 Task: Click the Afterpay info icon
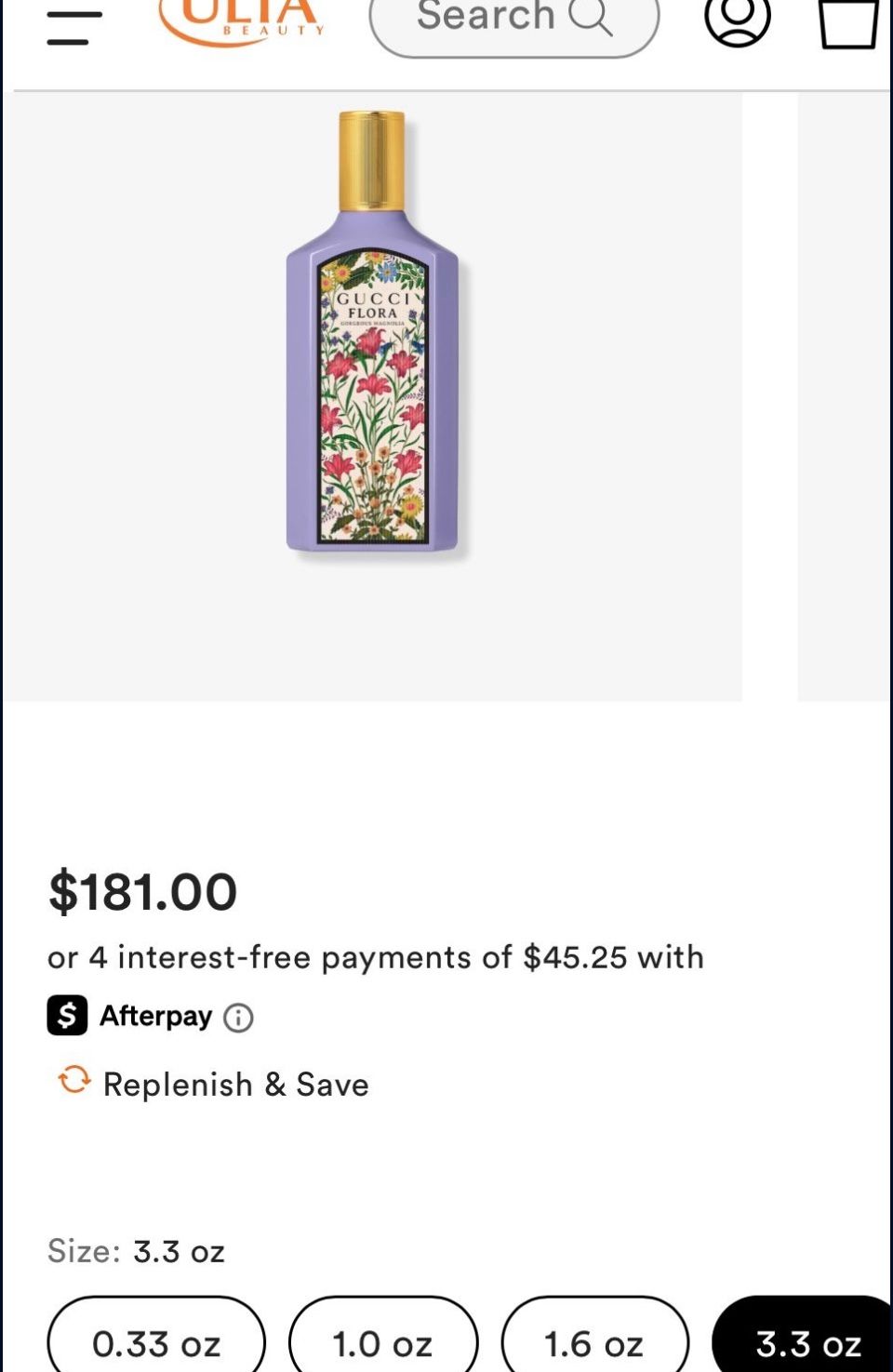click(238, 1018)
